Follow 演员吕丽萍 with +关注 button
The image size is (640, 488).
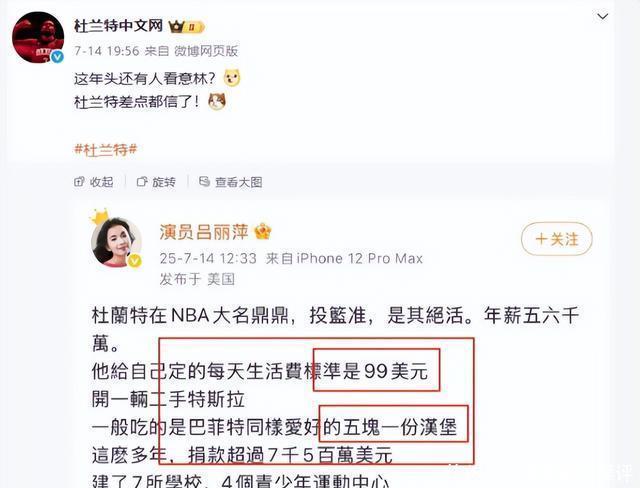557,239
